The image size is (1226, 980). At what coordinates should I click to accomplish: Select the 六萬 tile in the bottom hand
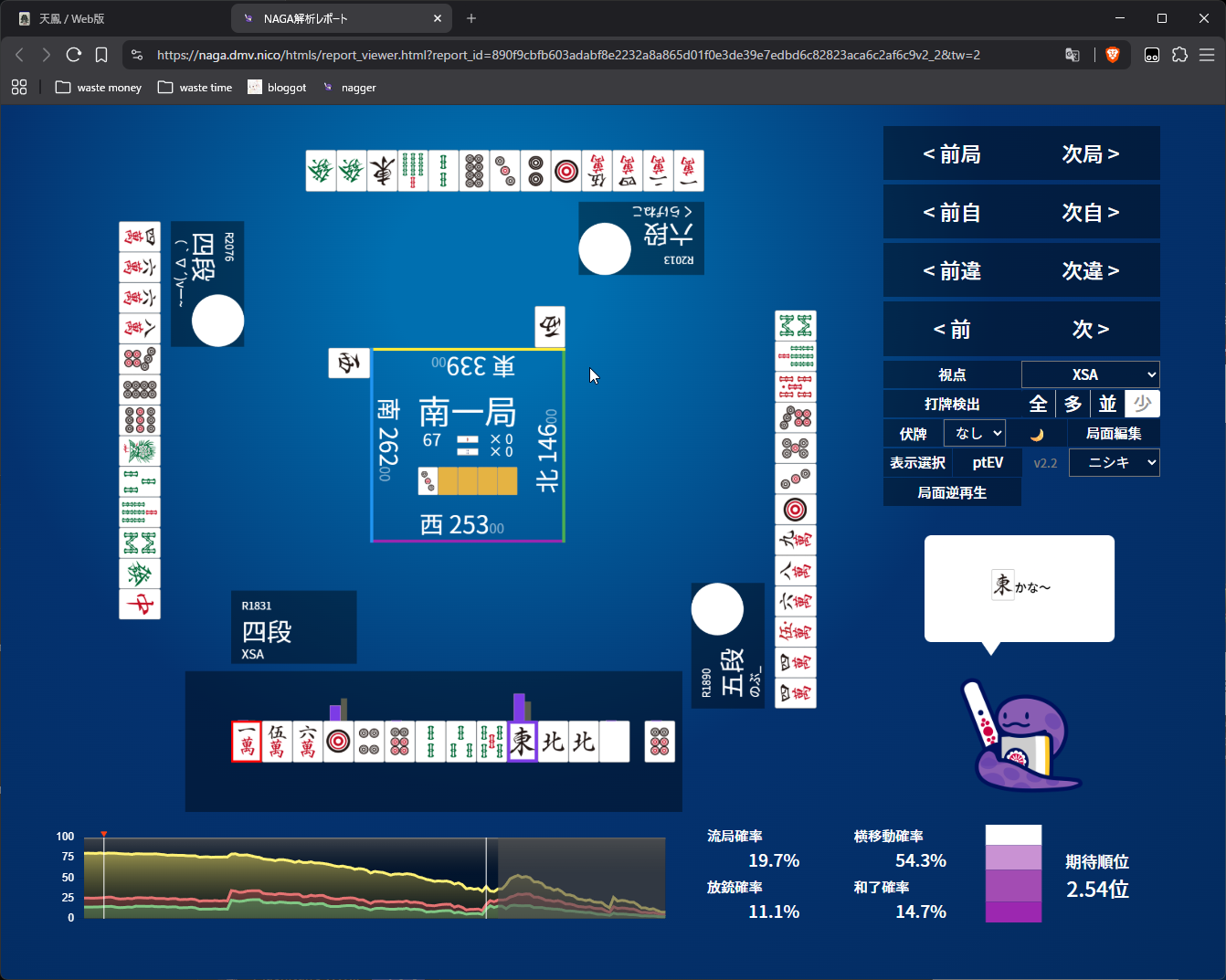coord(308,741)
